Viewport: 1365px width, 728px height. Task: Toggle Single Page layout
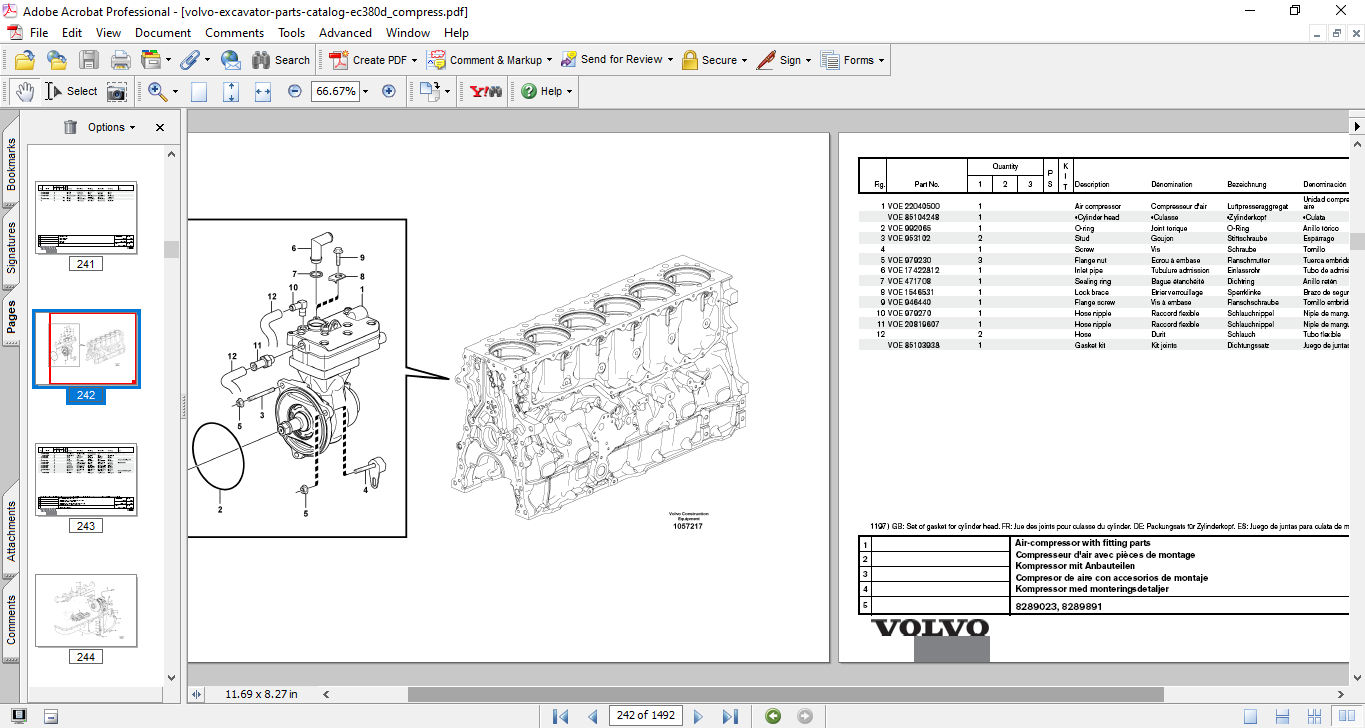[1250, 716]
